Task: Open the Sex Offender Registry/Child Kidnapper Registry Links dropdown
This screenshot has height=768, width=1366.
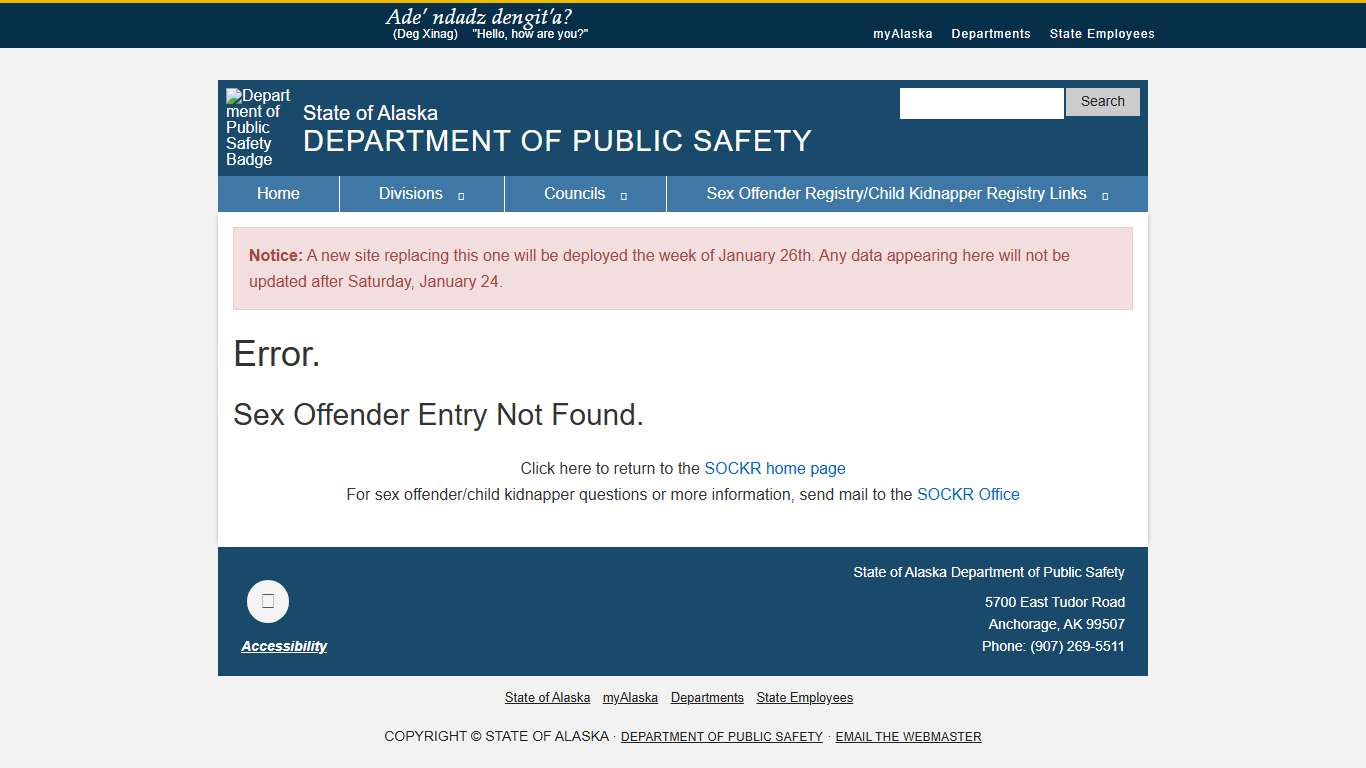Action: click(x=896, y=193)
